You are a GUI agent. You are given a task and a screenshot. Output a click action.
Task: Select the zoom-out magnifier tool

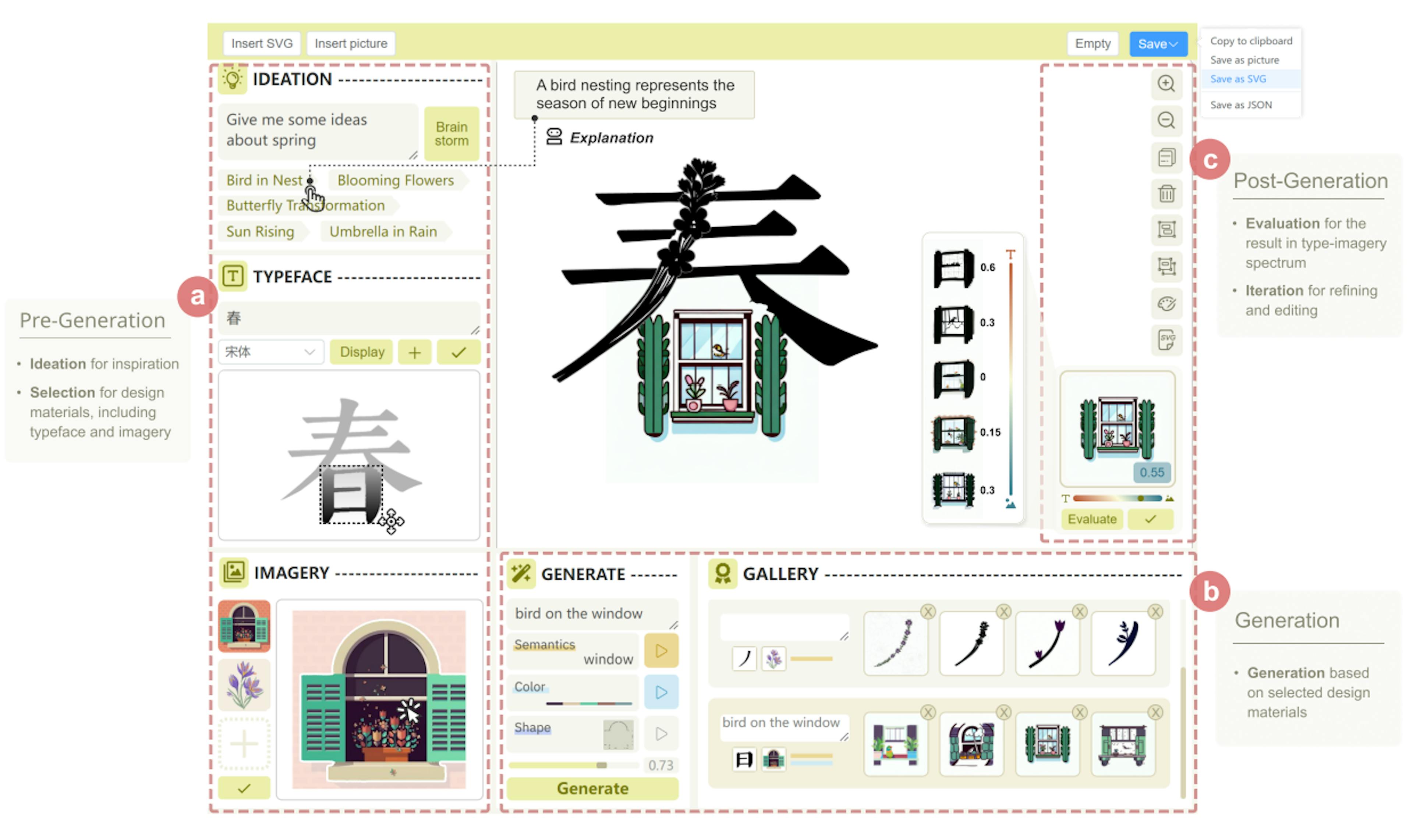pyautogui.click(x=1167, y=120)
